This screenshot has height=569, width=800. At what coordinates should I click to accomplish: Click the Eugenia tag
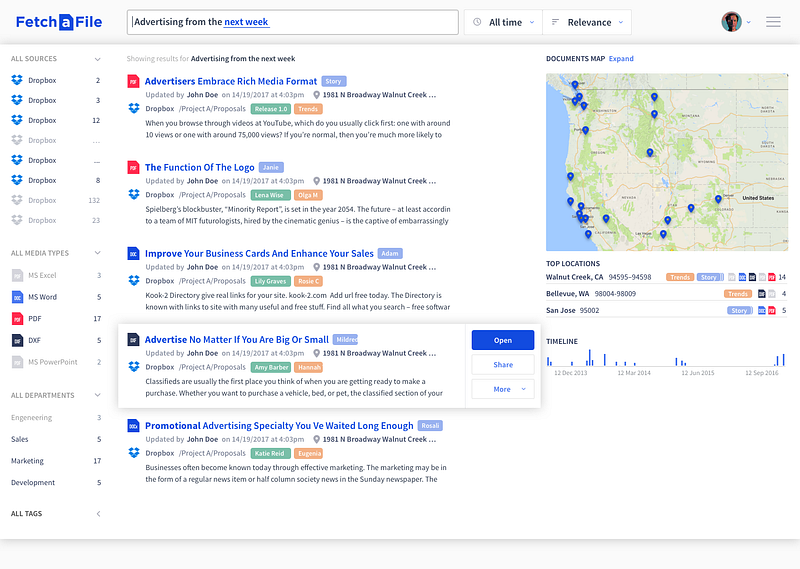(x=308, y=453)
